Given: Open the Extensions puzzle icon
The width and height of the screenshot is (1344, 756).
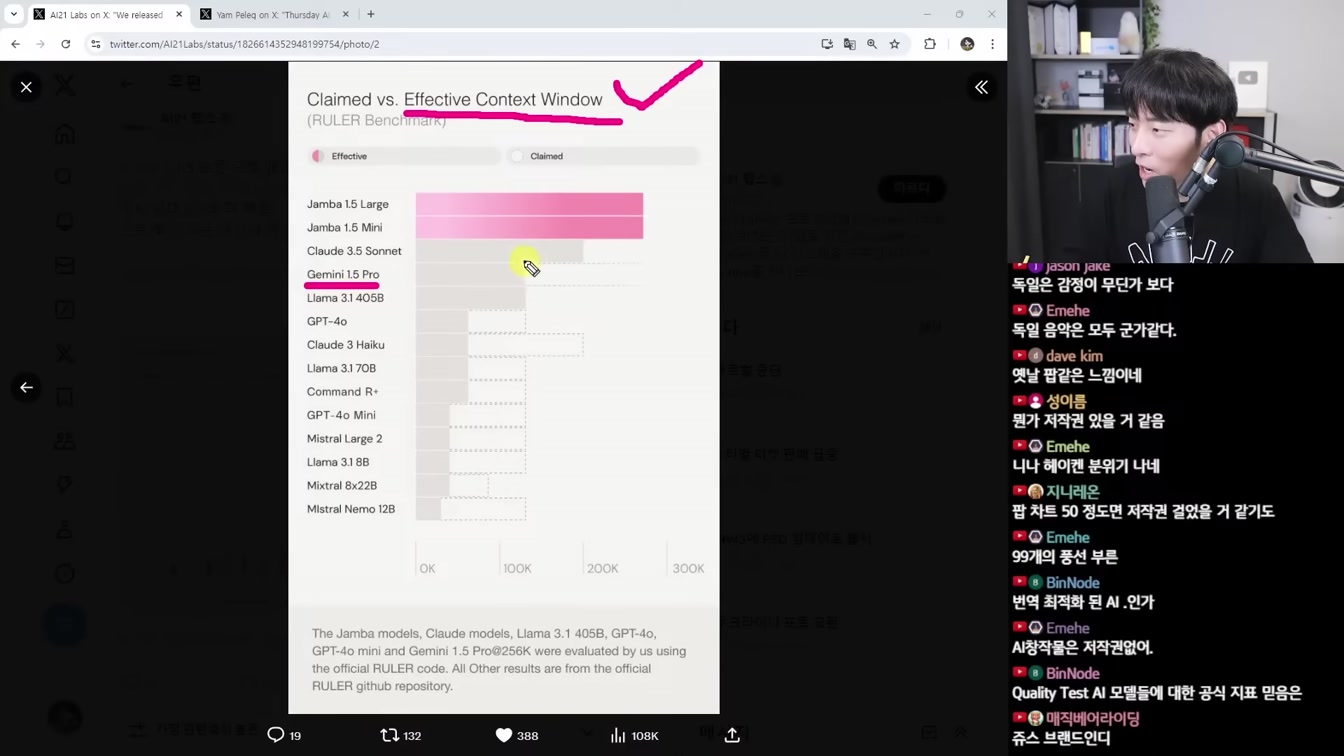Looking at the screenshot, I should click(x=930, y=44).
